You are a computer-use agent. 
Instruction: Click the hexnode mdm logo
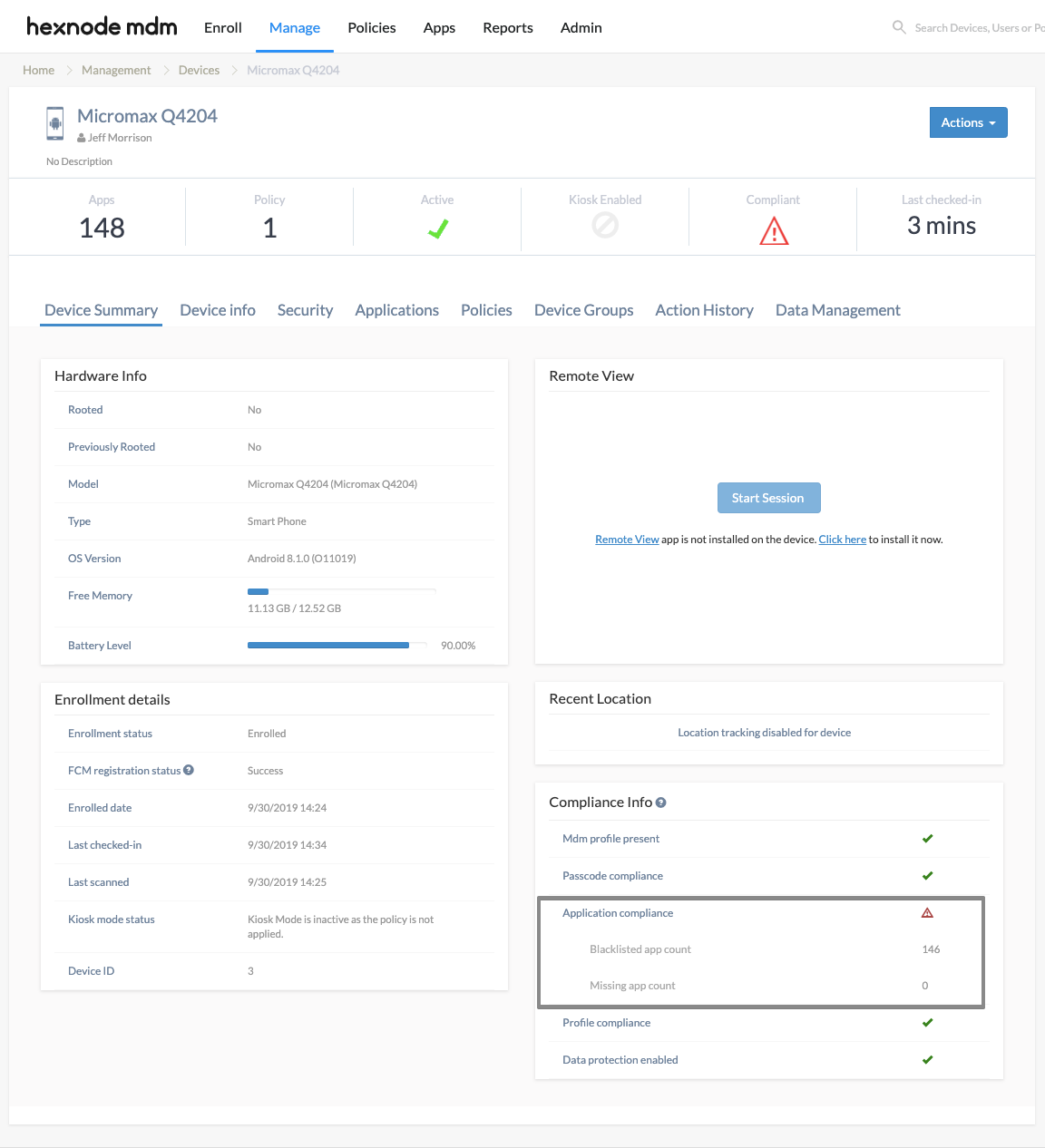click(x=102, y=27)
